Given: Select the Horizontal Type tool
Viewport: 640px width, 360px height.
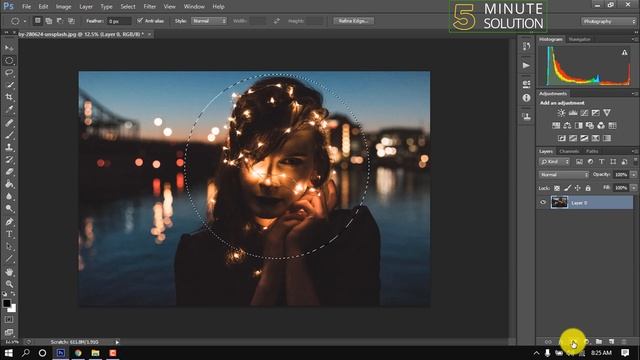Looking at the screenshot, I should coord(9,234).
